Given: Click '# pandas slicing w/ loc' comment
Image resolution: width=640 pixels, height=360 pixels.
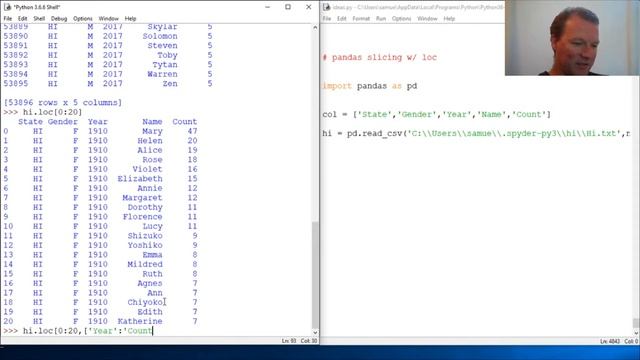Looking at the screenshot, I should (380, 57).
